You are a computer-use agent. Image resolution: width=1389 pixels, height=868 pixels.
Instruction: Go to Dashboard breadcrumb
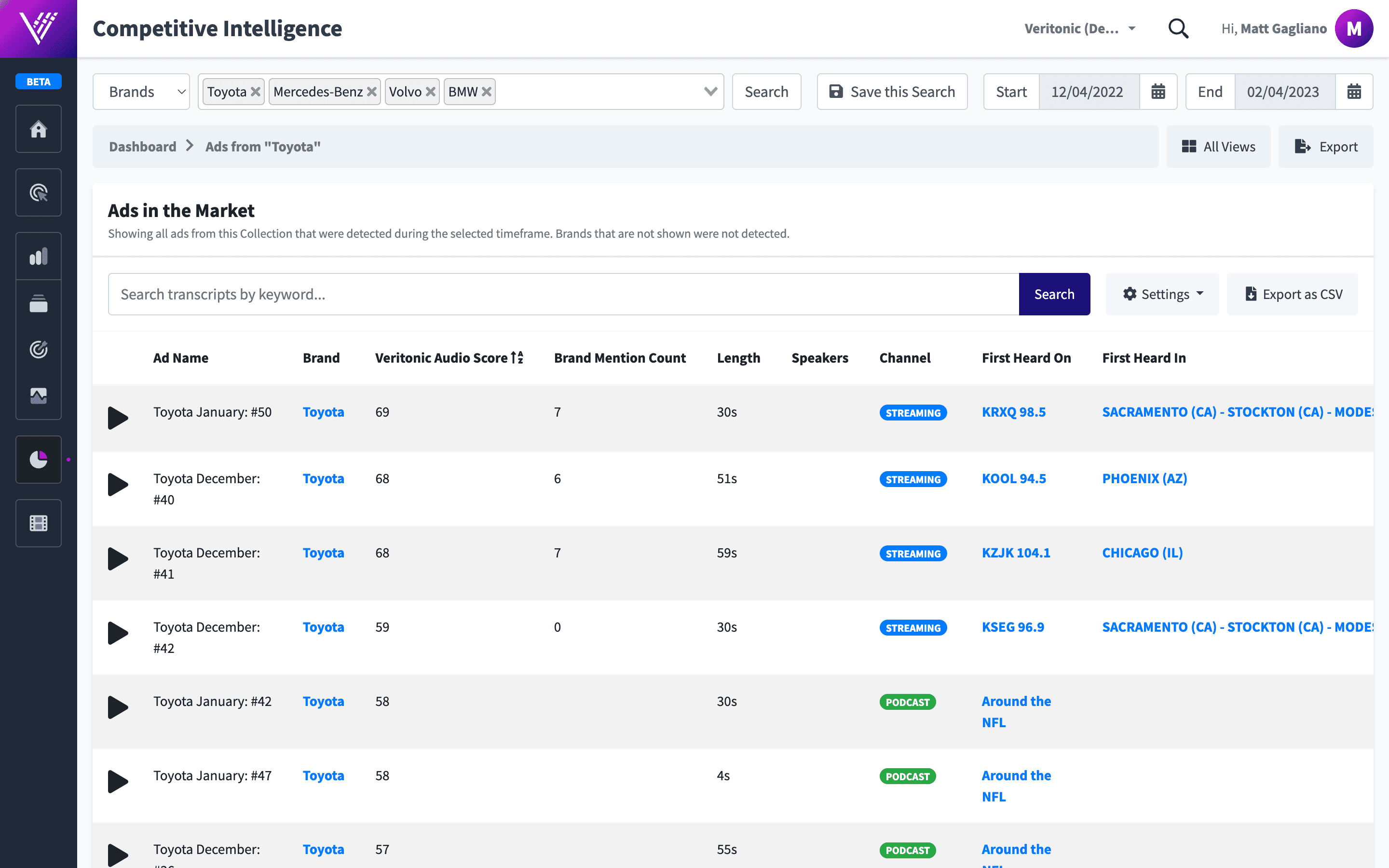click(x=142, y=147)
